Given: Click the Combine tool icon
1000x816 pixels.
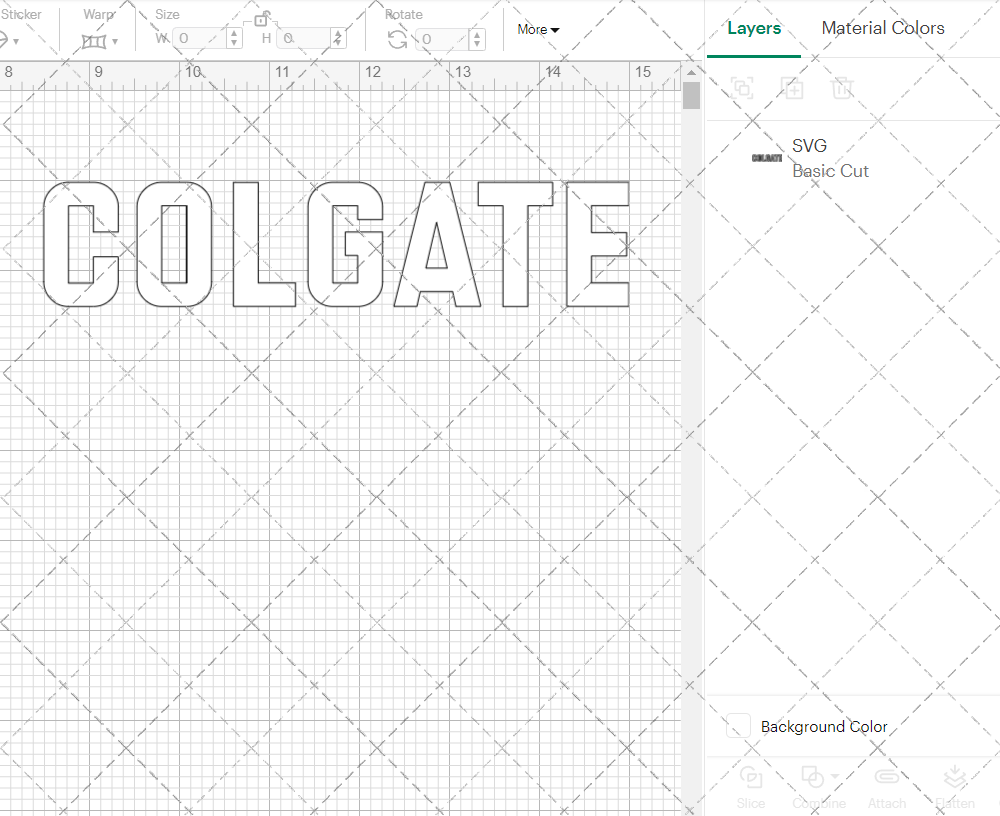Looking at the screenshot, I should [x=812, y=777].
